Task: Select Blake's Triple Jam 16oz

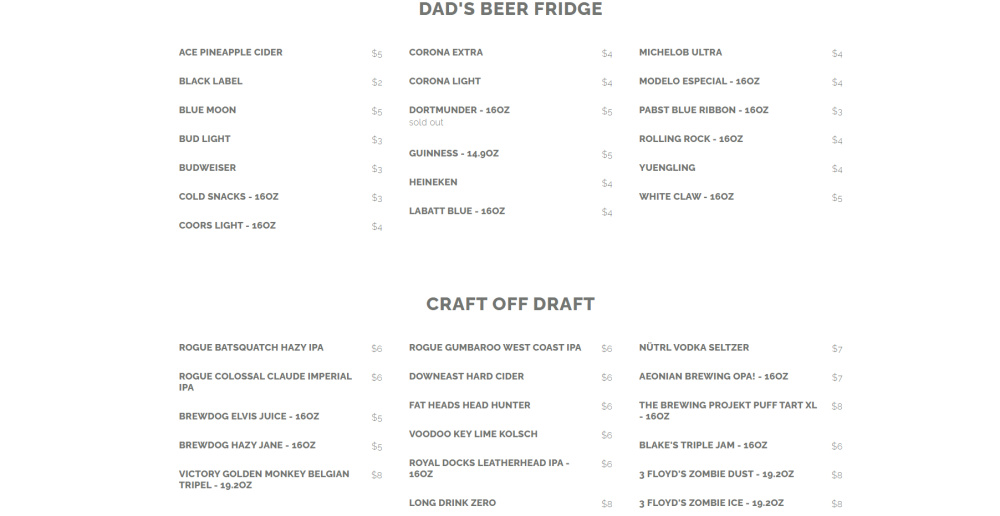Action: coord(703,446)
